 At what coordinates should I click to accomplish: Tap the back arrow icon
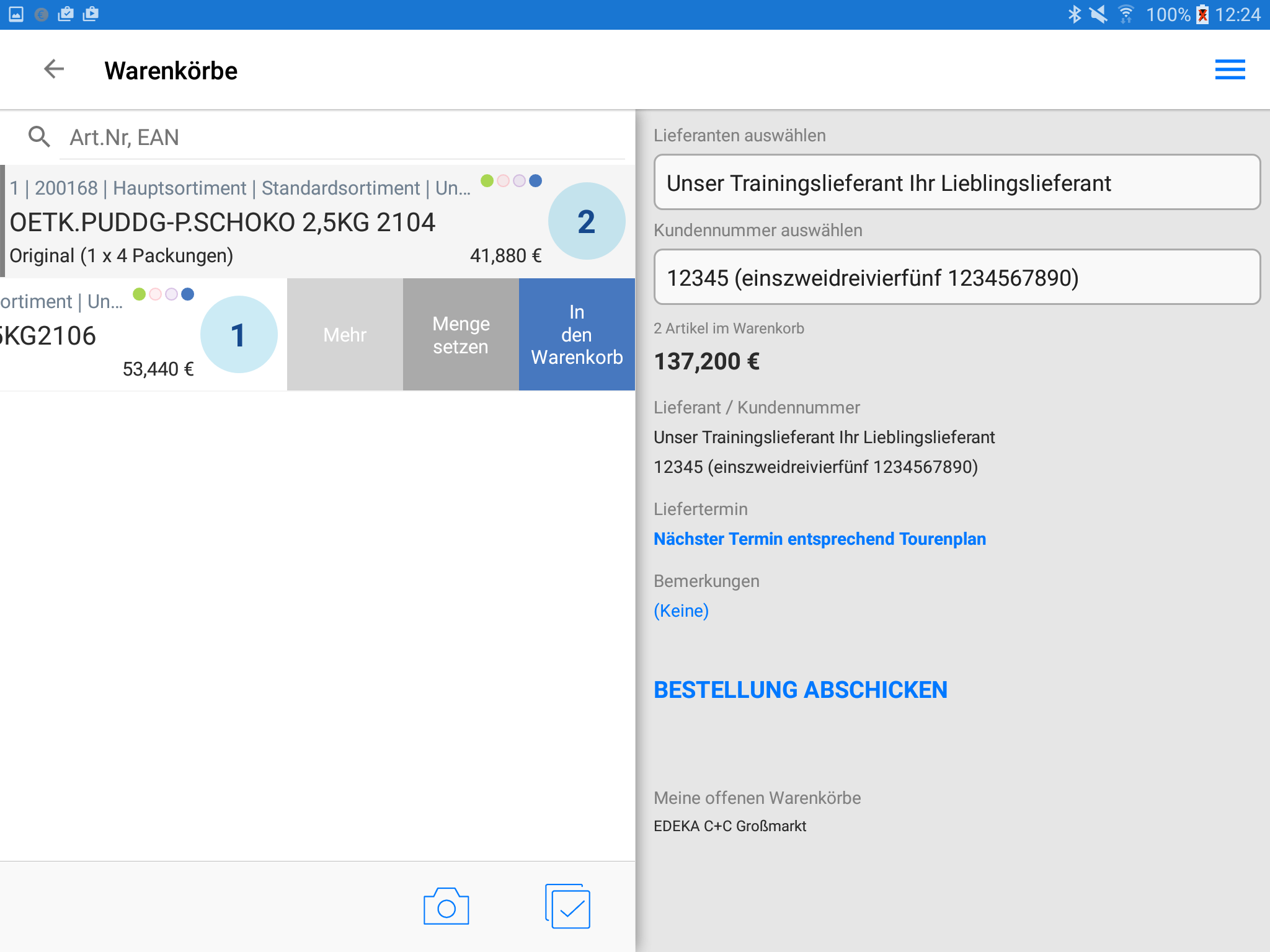pos(54,69)
